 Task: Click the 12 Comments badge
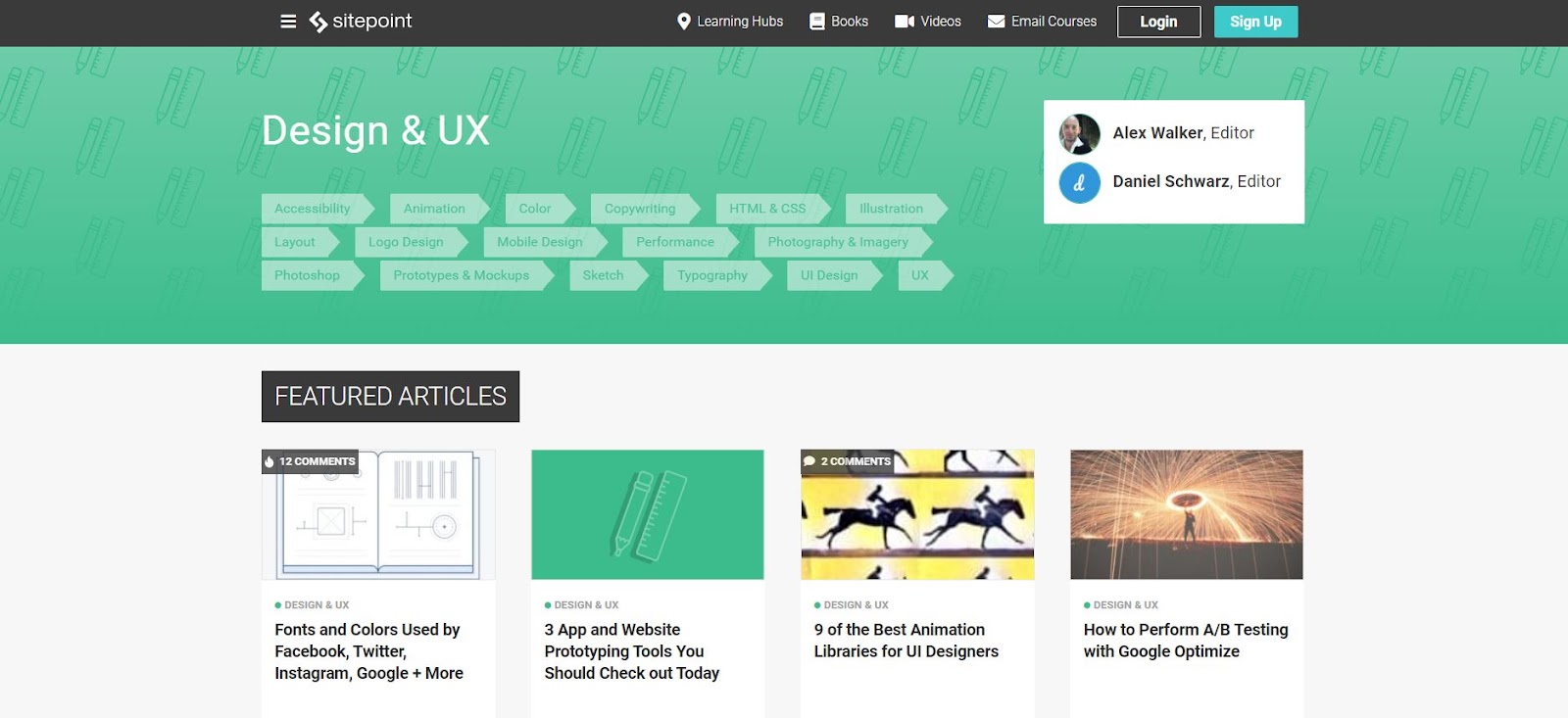coord(310,461)
